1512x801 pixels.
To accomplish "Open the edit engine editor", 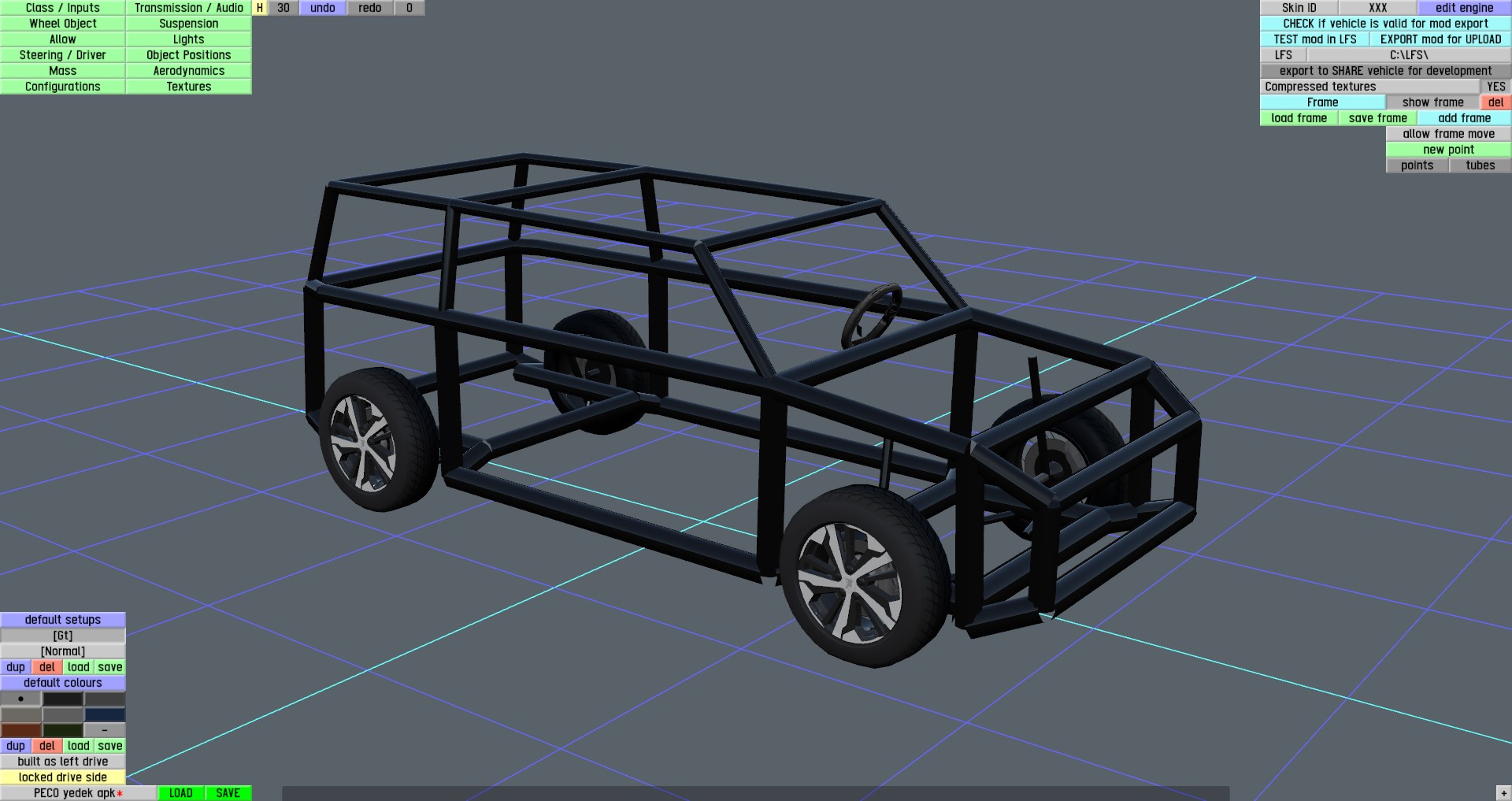I will (1465, 8).
